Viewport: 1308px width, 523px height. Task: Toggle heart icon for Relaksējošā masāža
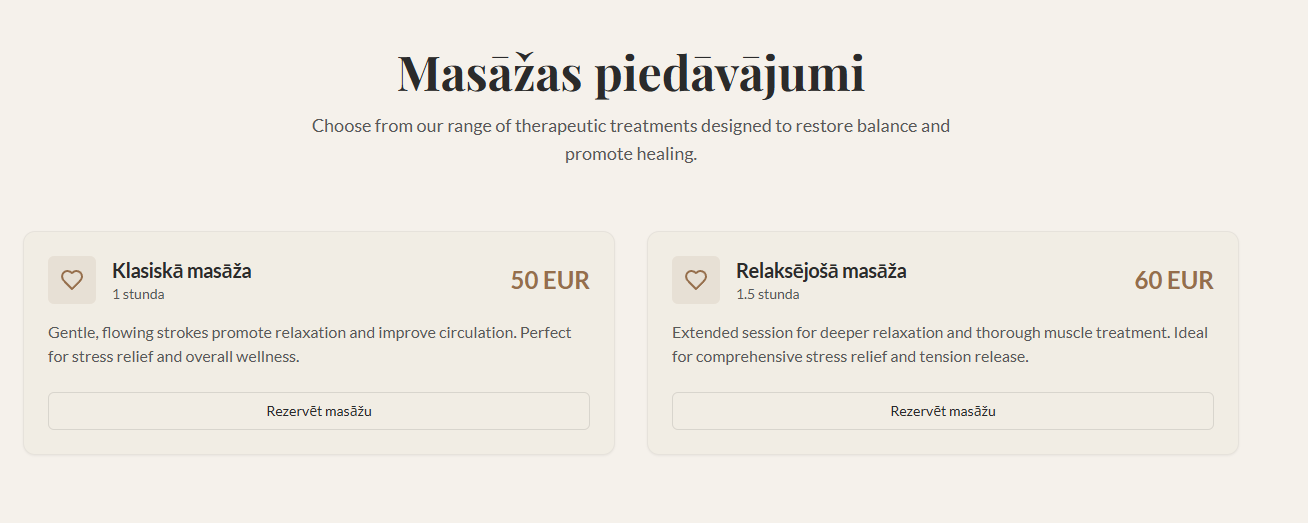click(x=696, y=280)
